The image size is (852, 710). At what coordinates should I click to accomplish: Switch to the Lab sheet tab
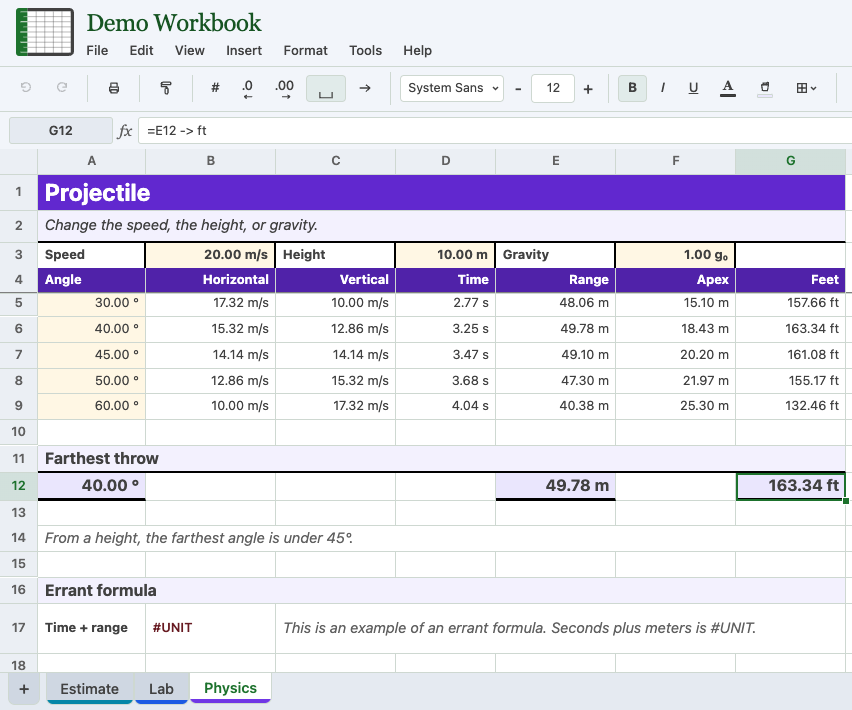tap(161, 689)
